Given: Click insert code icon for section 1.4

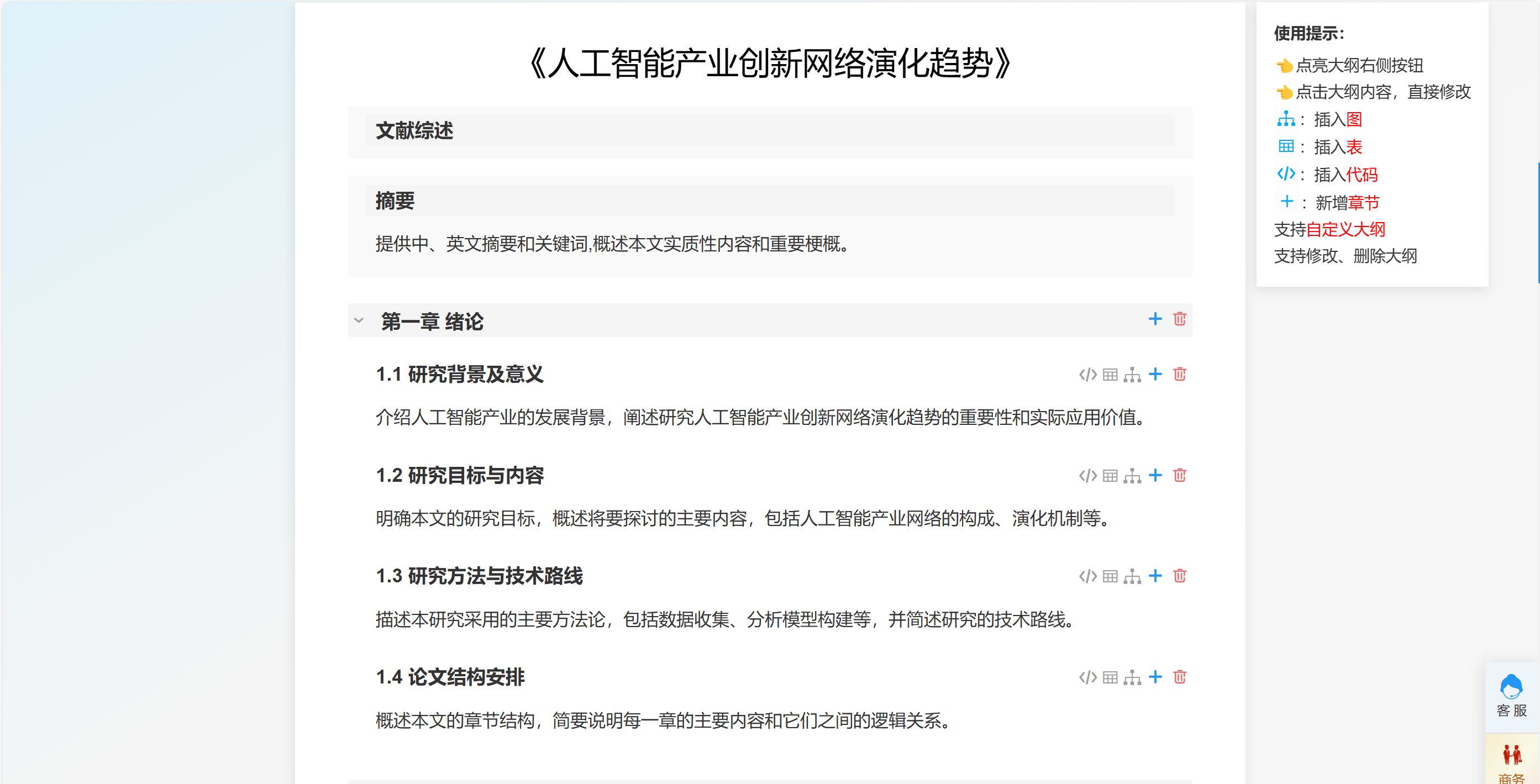Looking at the screenshot, I should pos(1087,677).
